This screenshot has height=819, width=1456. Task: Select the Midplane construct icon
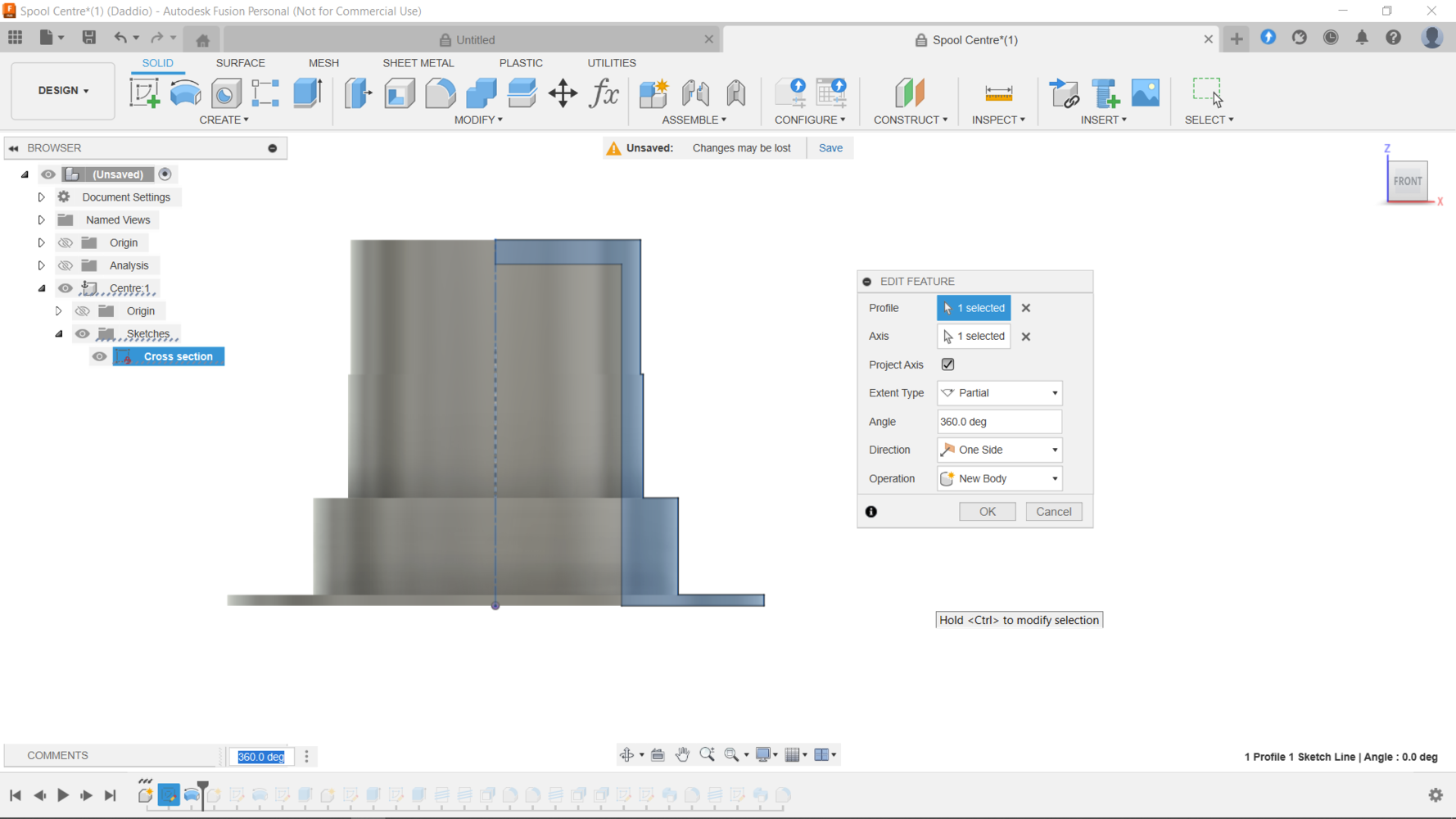910,93
